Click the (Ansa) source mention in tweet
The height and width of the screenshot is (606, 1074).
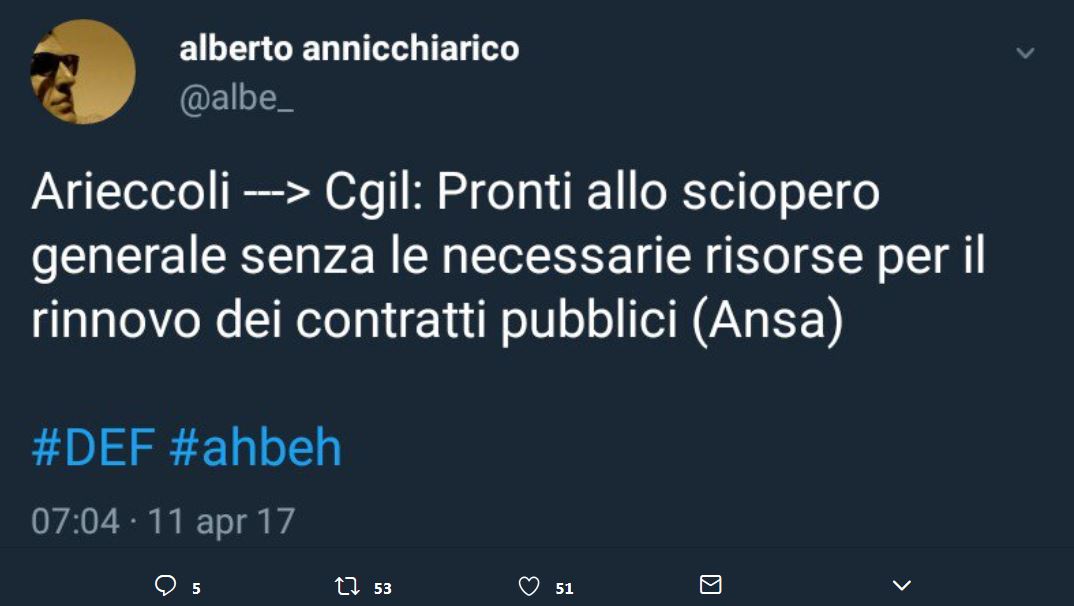click(x=768, y=321)
